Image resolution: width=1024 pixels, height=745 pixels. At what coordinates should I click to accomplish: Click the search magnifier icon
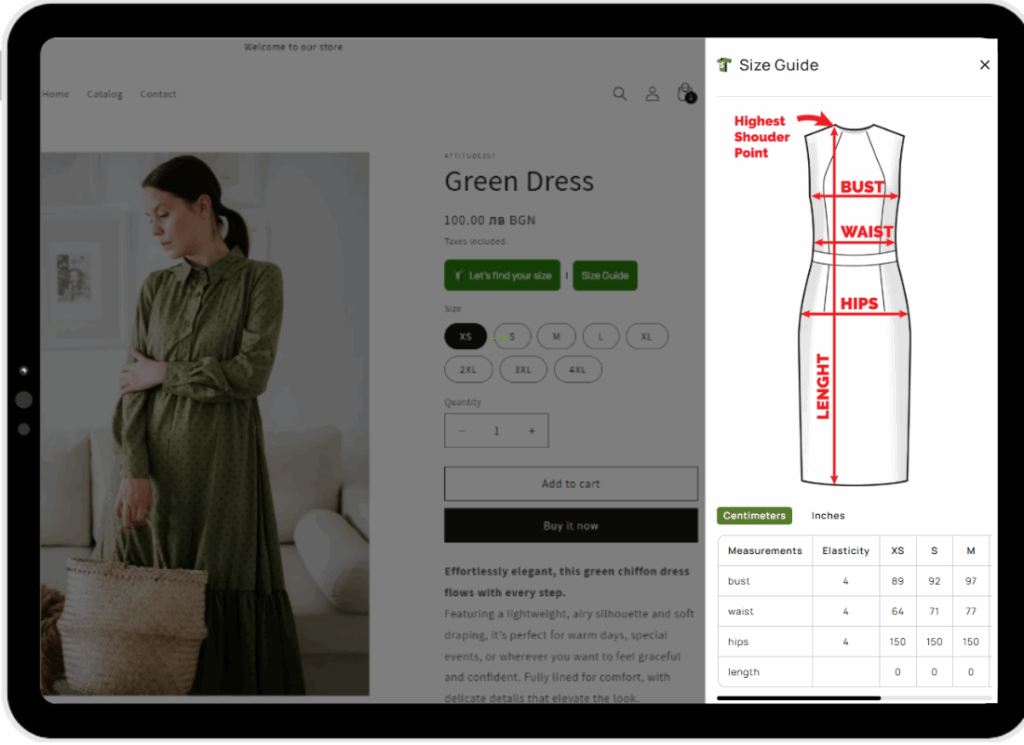point(620,94)
